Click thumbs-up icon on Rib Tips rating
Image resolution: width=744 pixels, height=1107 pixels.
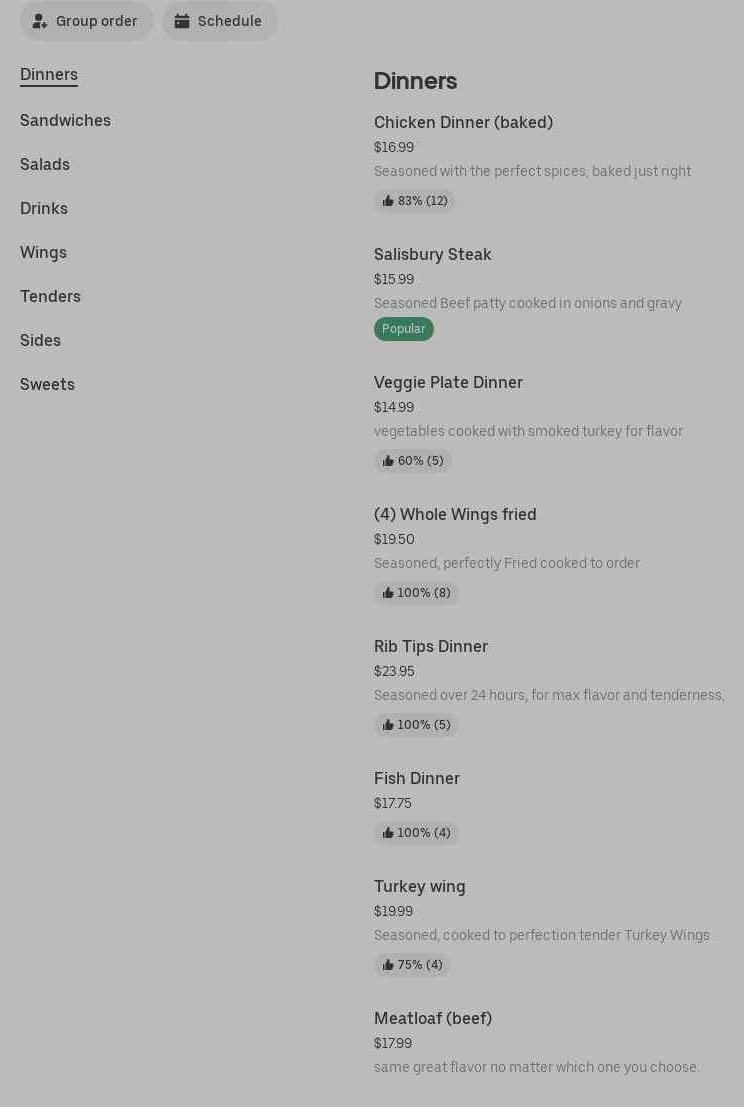click(388, 725)
